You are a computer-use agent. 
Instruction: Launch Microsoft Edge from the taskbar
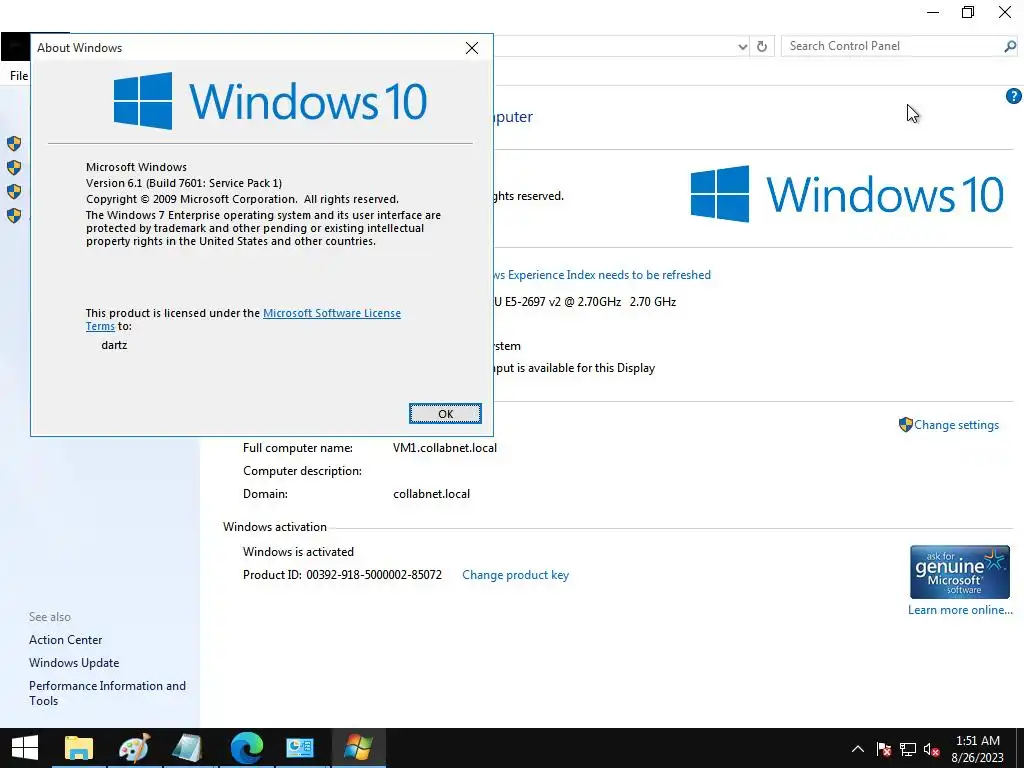point(246,748)
